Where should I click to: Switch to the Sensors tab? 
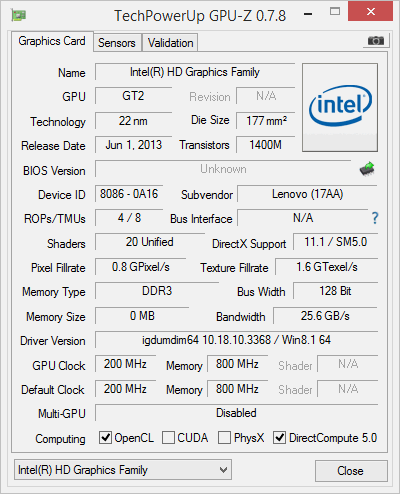(117, 43)
